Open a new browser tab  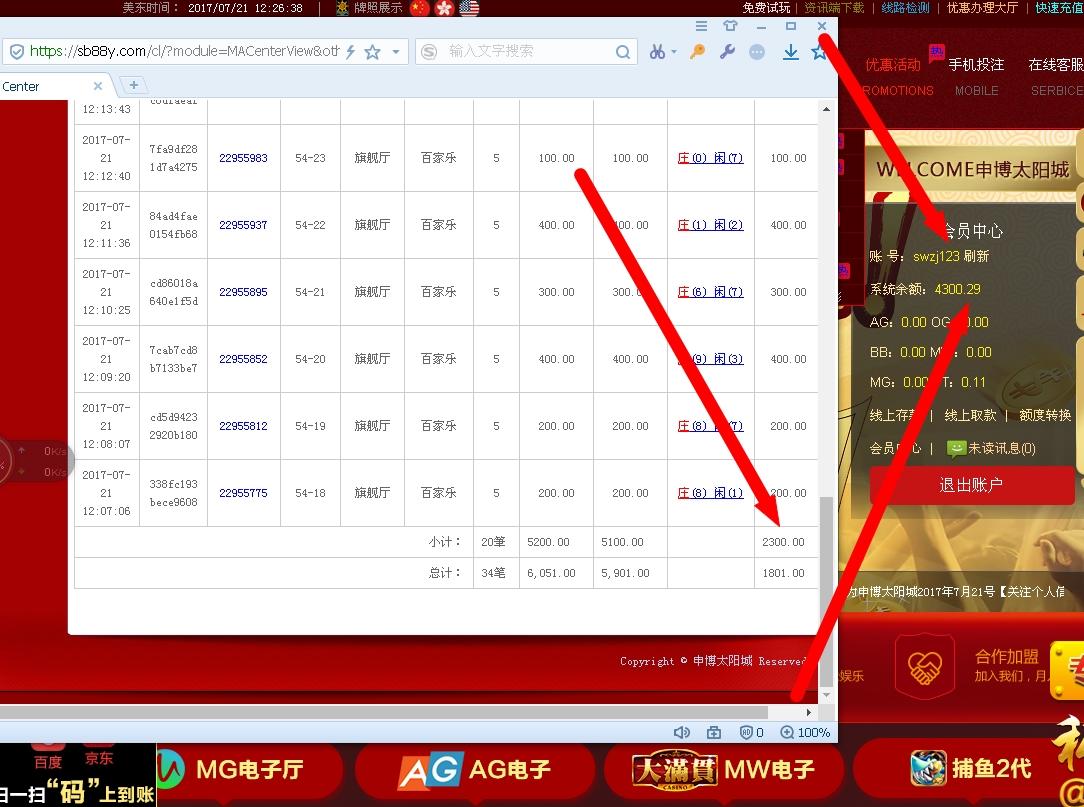(134, 86)
